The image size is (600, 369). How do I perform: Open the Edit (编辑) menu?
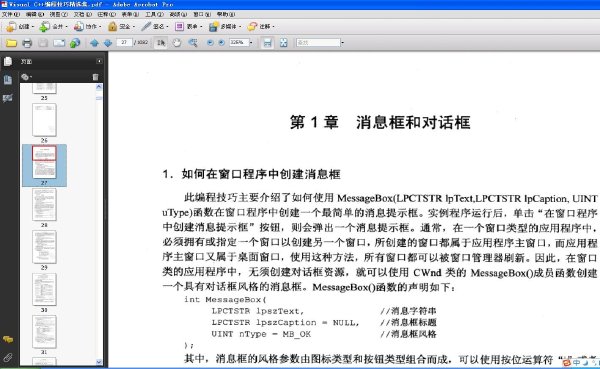coord(35,14)
